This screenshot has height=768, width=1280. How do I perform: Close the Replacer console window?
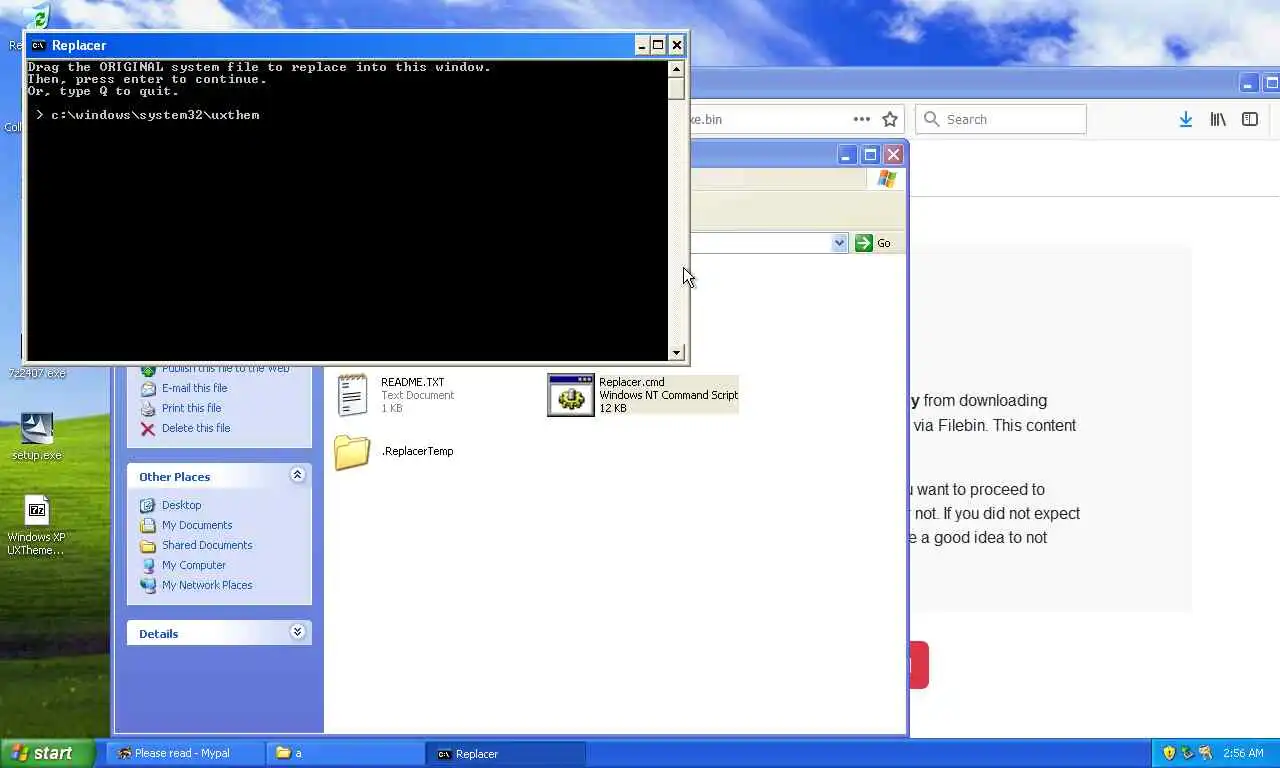click(x=677, y=45)
